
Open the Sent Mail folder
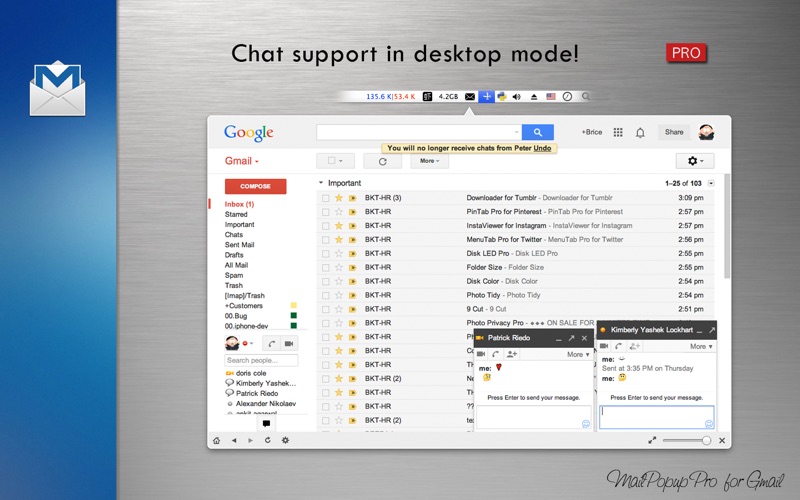[x=239, y=245]
